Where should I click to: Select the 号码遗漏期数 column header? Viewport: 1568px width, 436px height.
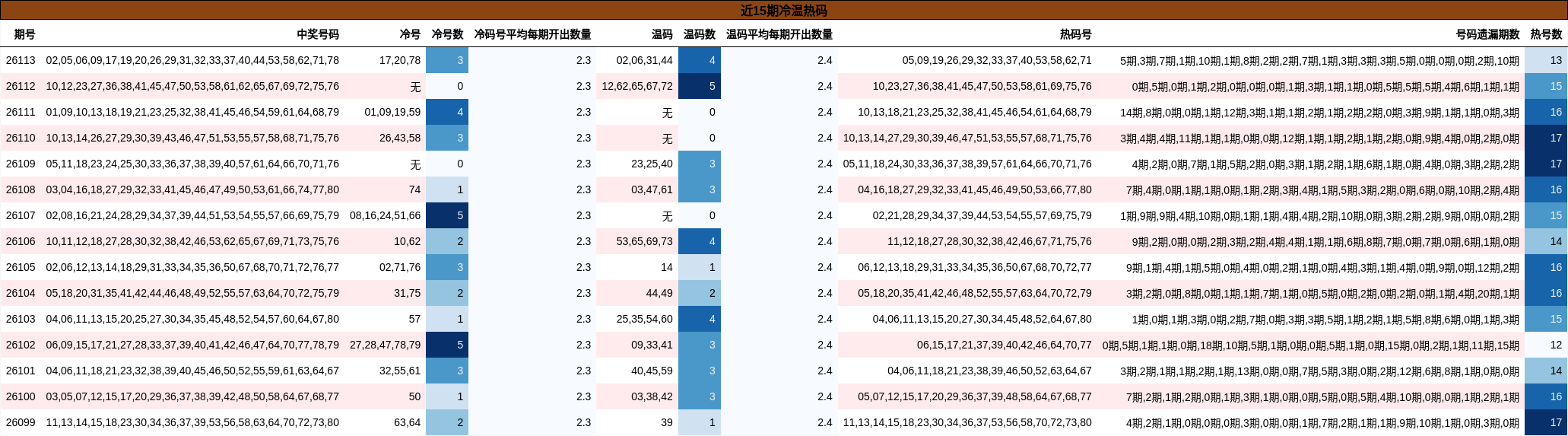[x=1487, y=34]
